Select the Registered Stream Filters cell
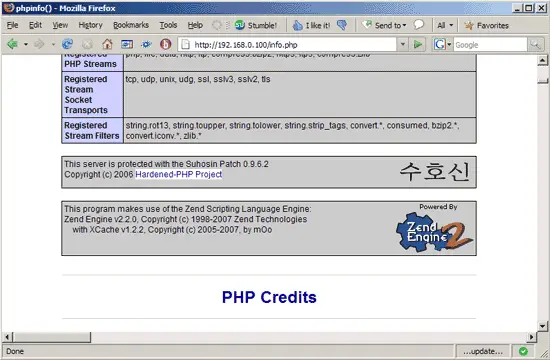Screen dimensions: 550x360 92,131
